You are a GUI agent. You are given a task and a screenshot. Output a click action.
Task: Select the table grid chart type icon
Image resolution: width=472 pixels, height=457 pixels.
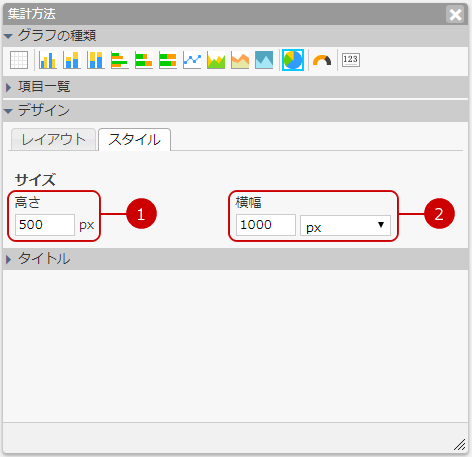click(19, 60)
